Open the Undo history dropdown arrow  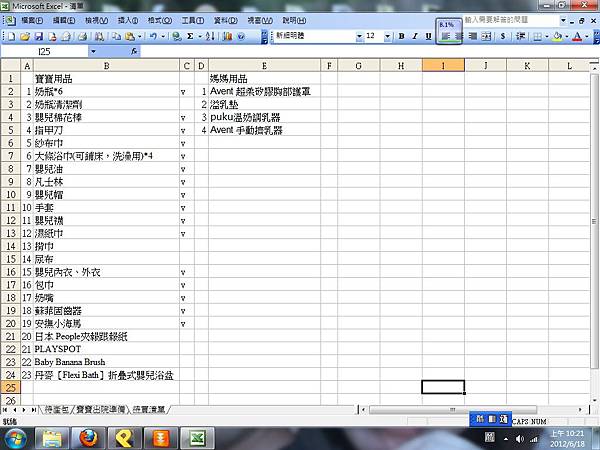click(163, 36)
